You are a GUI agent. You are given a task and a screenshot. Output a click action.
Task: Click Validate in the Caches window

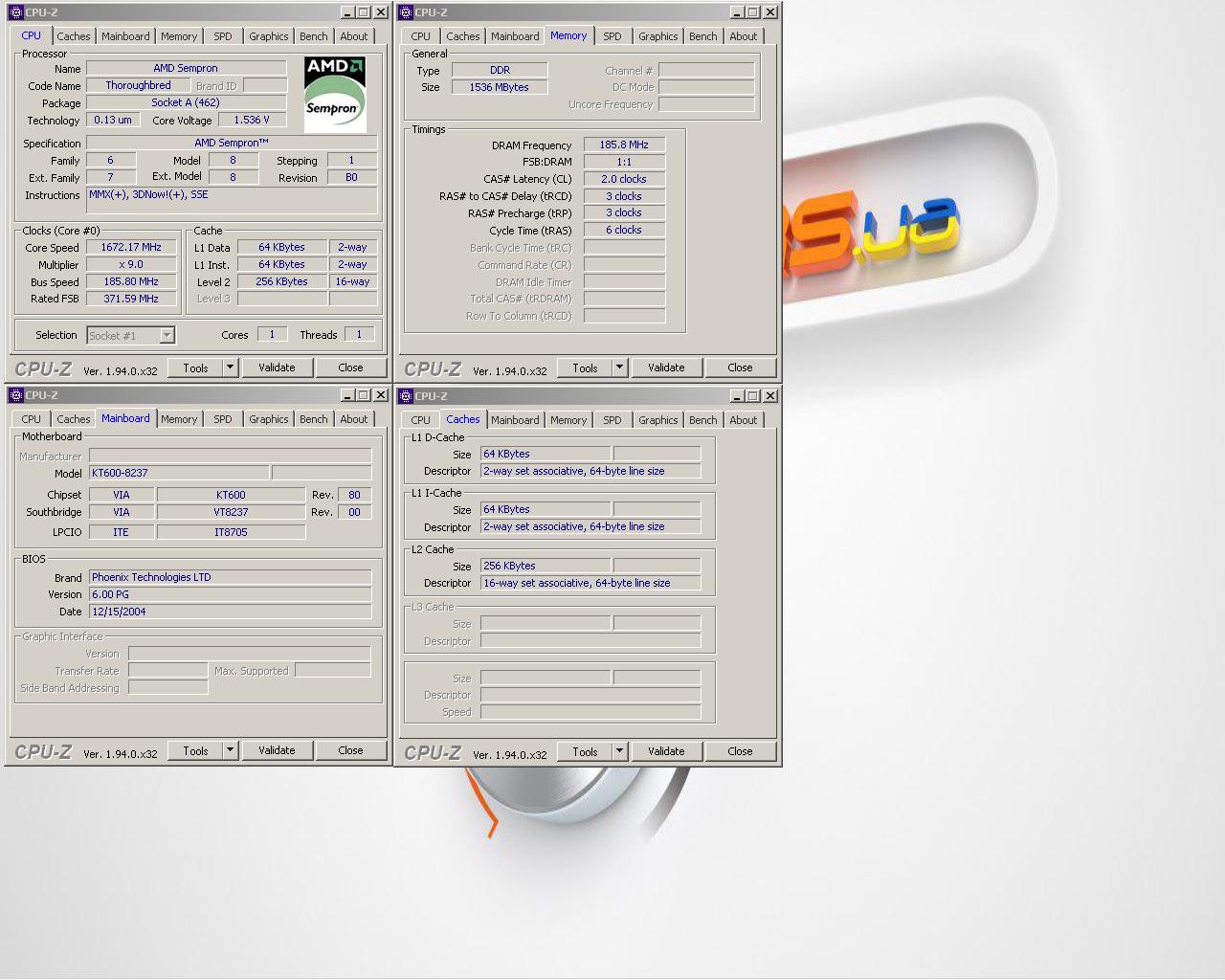(x=666, y=751)
